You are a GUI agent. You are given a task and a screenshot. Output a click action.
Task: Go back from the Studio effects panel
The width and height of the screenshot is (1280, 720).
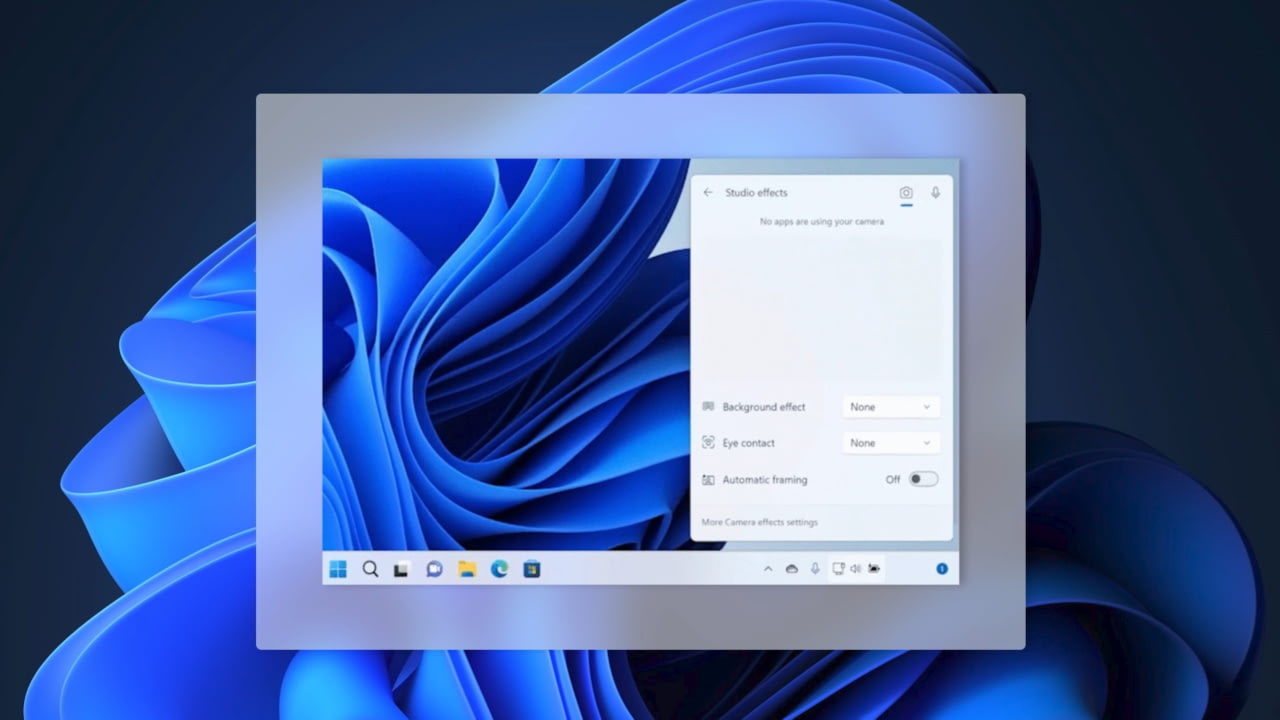tap(708, 193)
